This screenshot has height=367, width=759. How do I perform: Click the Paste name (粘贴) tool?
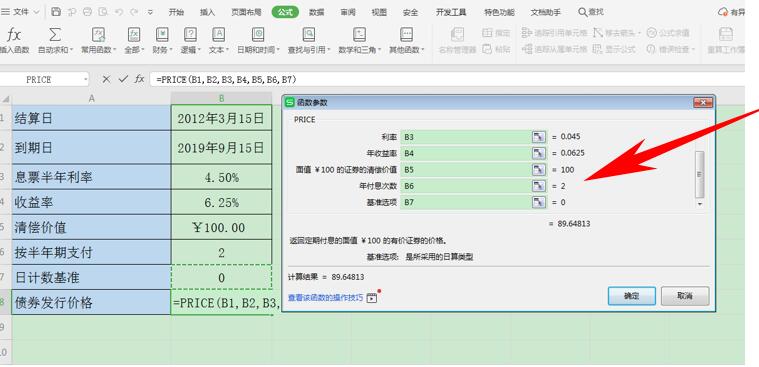pyautogui.click(x=497, y=49)
